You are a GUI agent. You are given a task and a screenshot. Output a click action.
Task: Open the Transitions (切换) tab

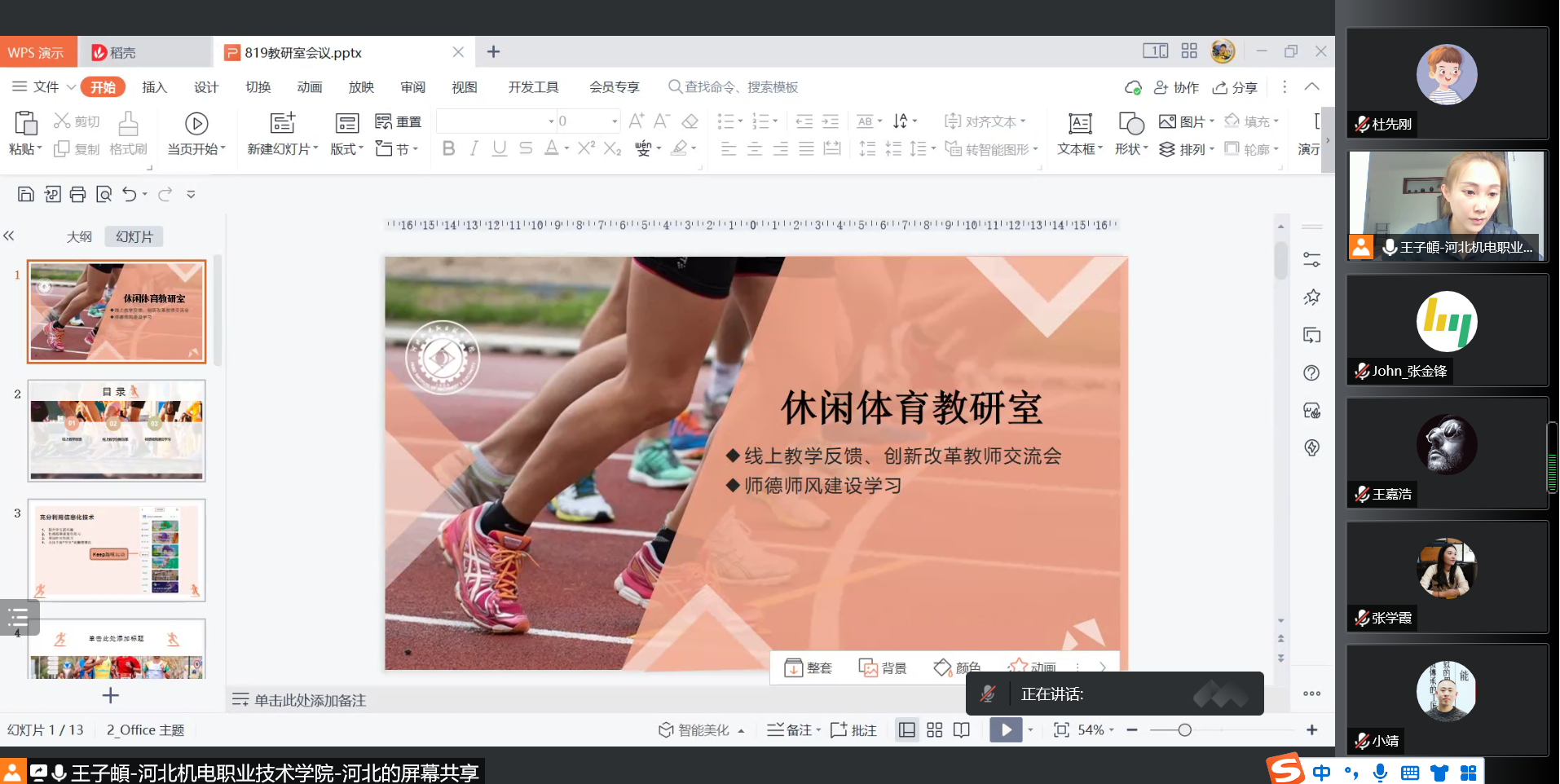pyautogui.click(x=258, y=87)
